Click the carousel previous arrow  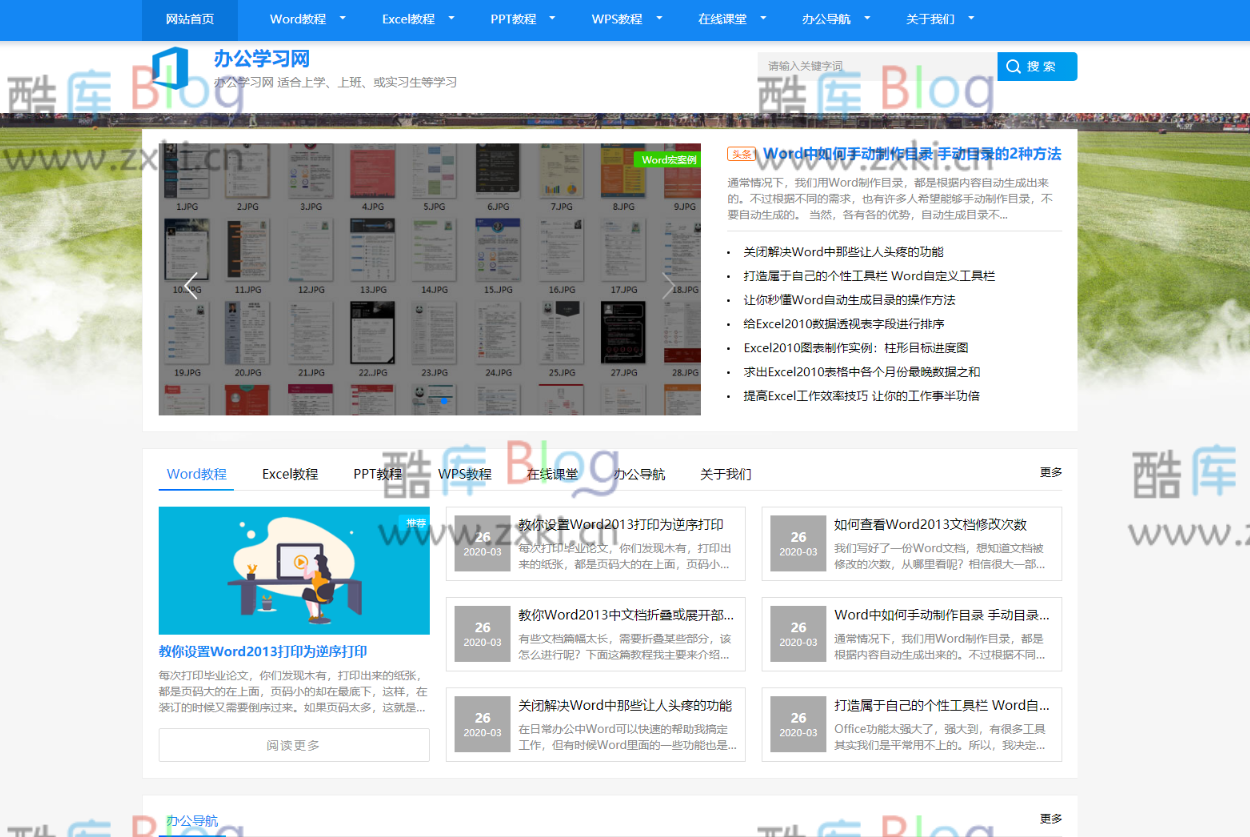tap(190, 285)
